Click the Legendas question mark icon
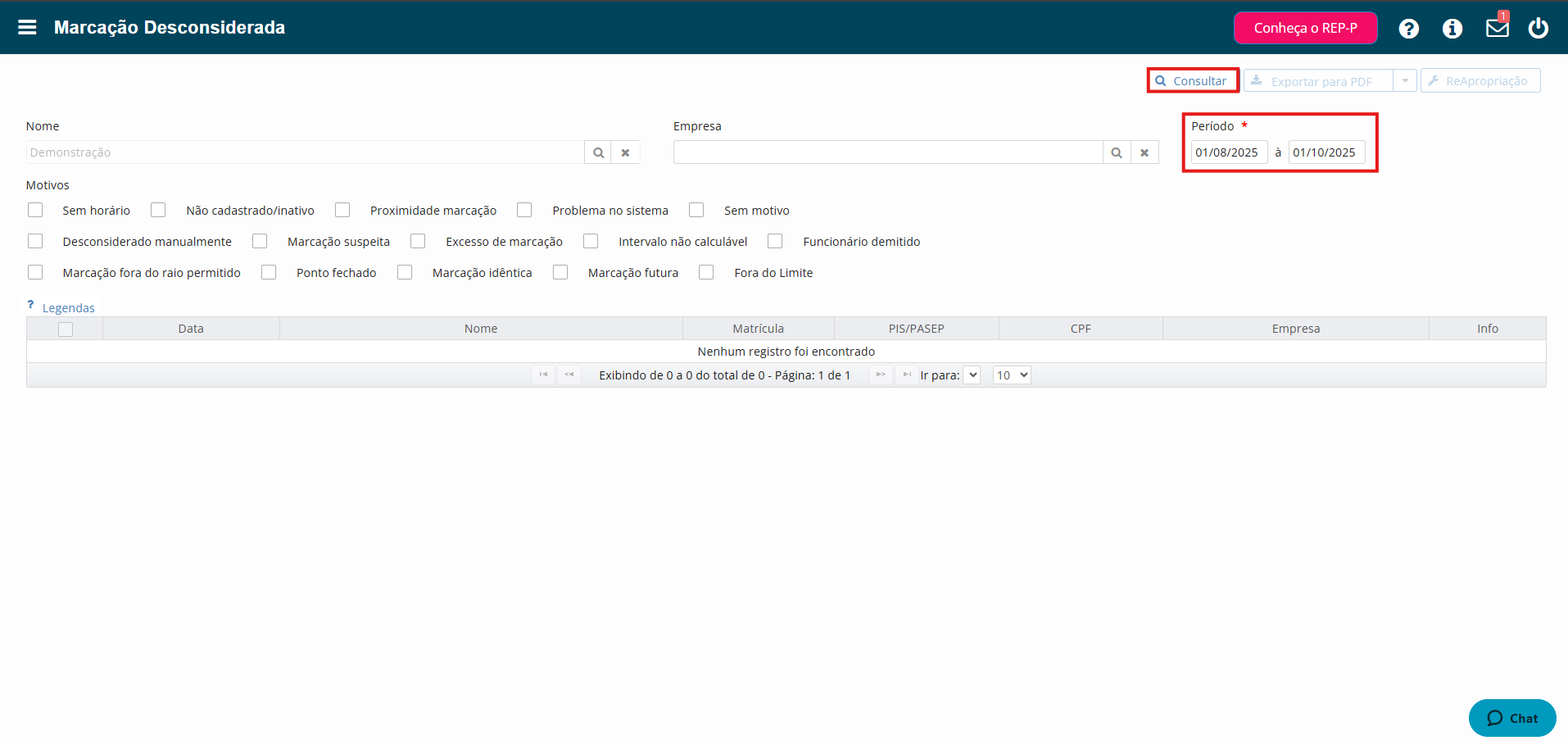This screenshot has height=745, width=1568. click(x=31, y=304)
